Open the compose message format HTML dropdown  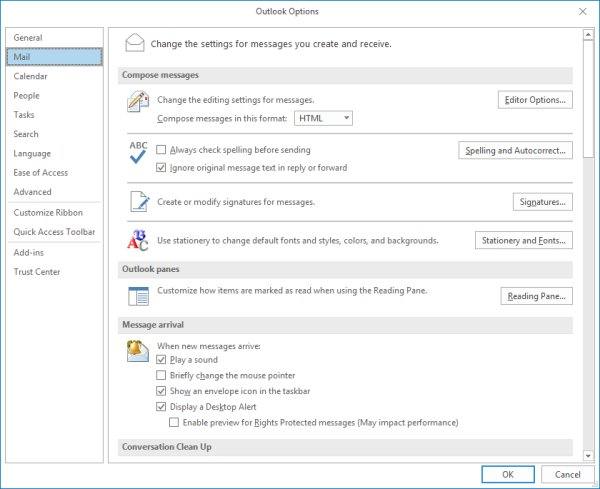(323, 118)
